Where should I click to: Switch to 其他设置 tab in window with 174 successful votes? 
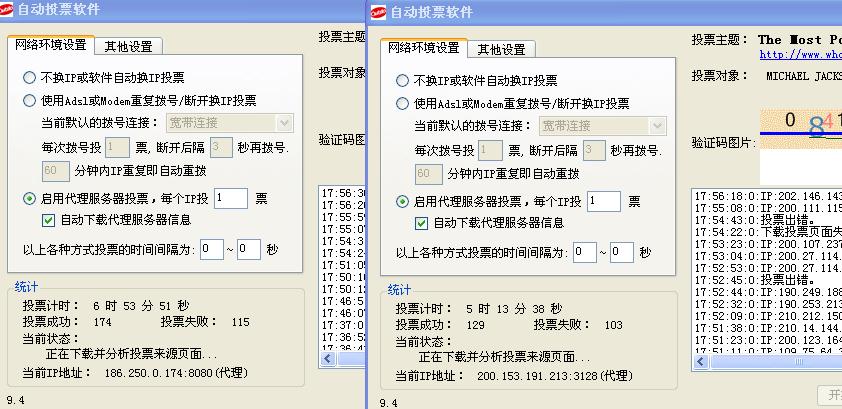(x=127, y=46)
